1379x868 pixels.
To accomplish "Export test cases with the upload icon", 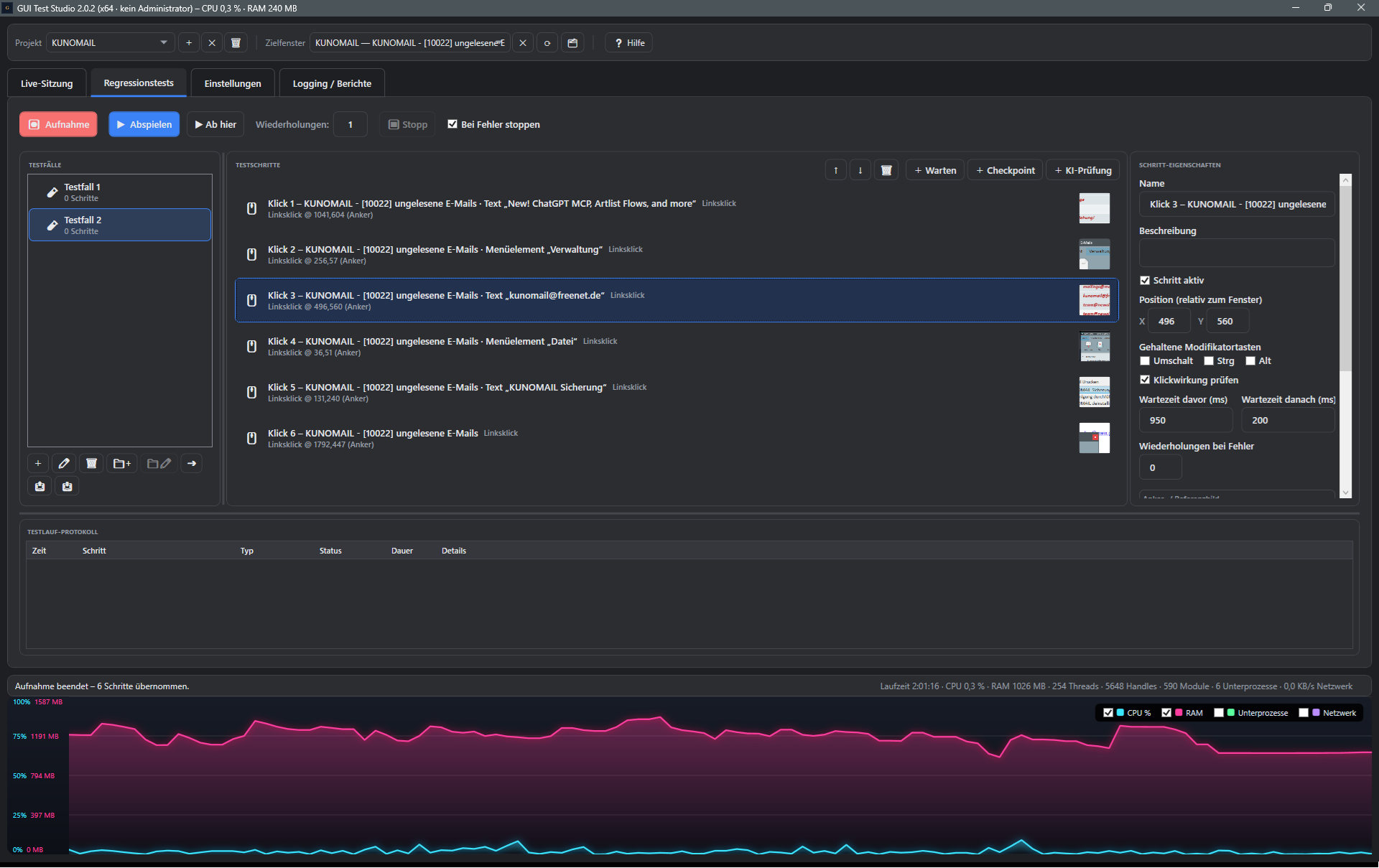I will (x=40, y=487).
